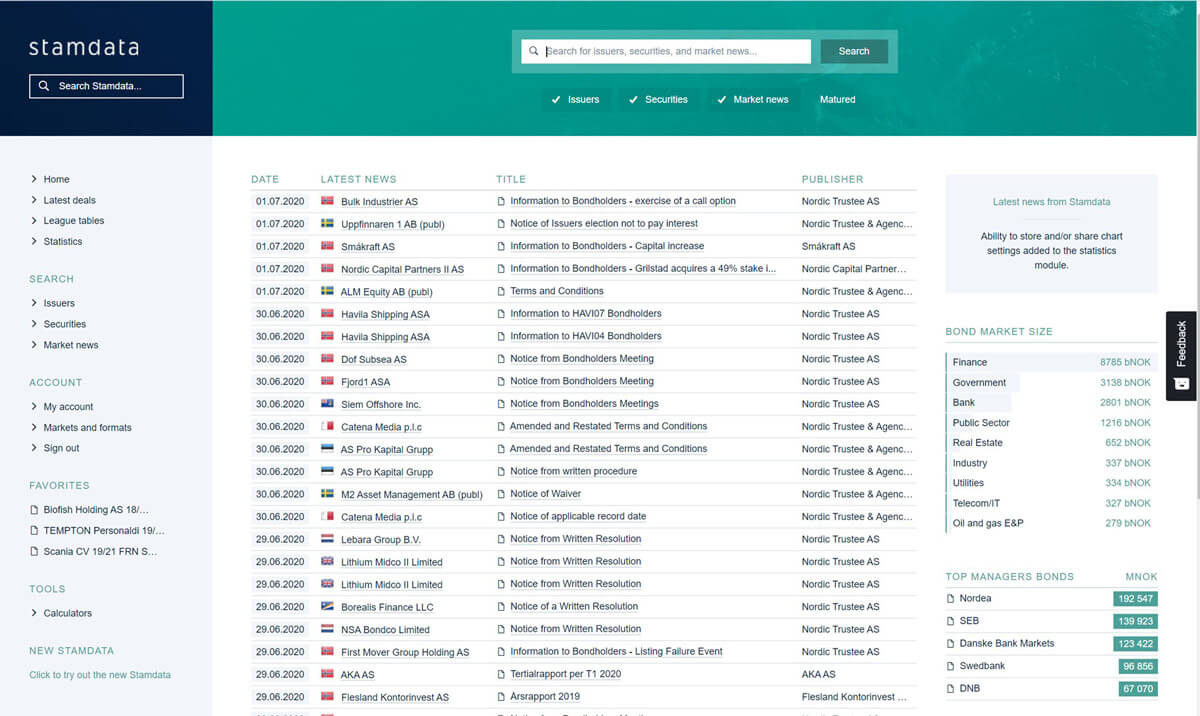
Task: Click the document icon beside Nordea manager
Action: pyautogui.click(x=951, y=598)
